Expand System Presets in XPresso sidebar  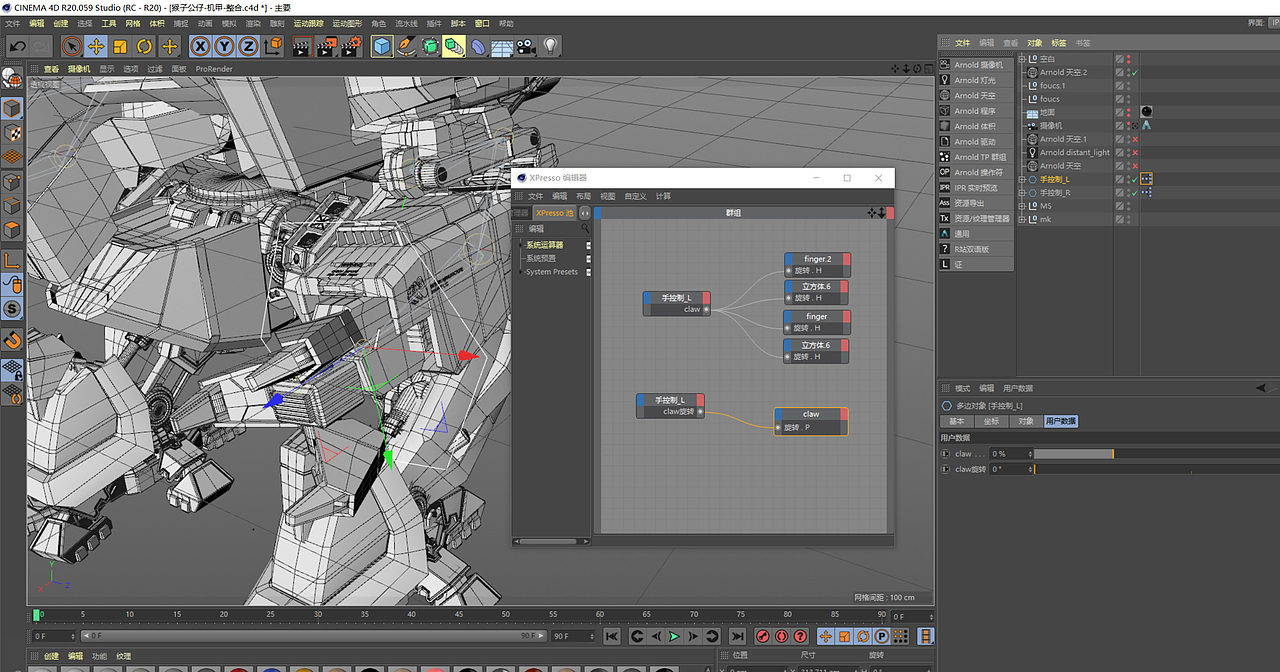point(520,272)
